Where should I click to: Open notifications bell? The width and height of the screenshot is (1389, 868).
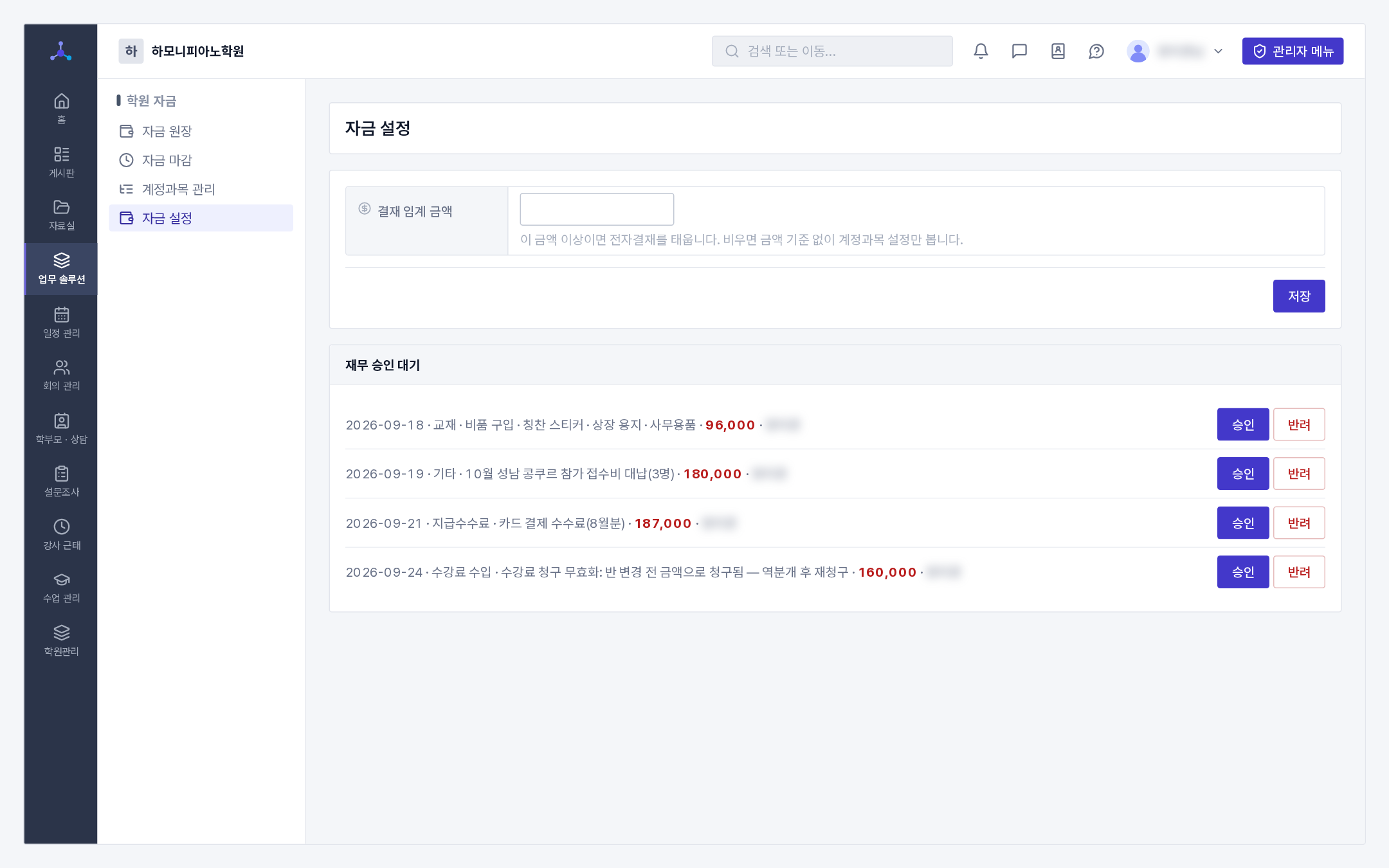[x=981, y=51]
